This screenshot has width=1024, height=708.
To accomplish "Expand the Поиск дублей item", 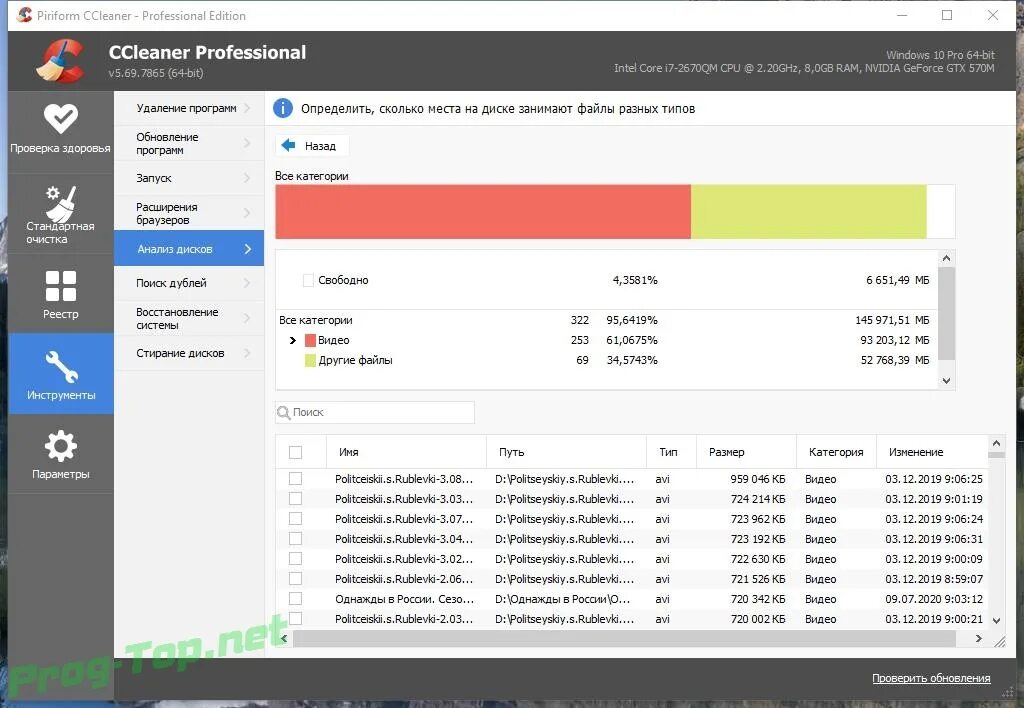I will [x=188, y=283].
